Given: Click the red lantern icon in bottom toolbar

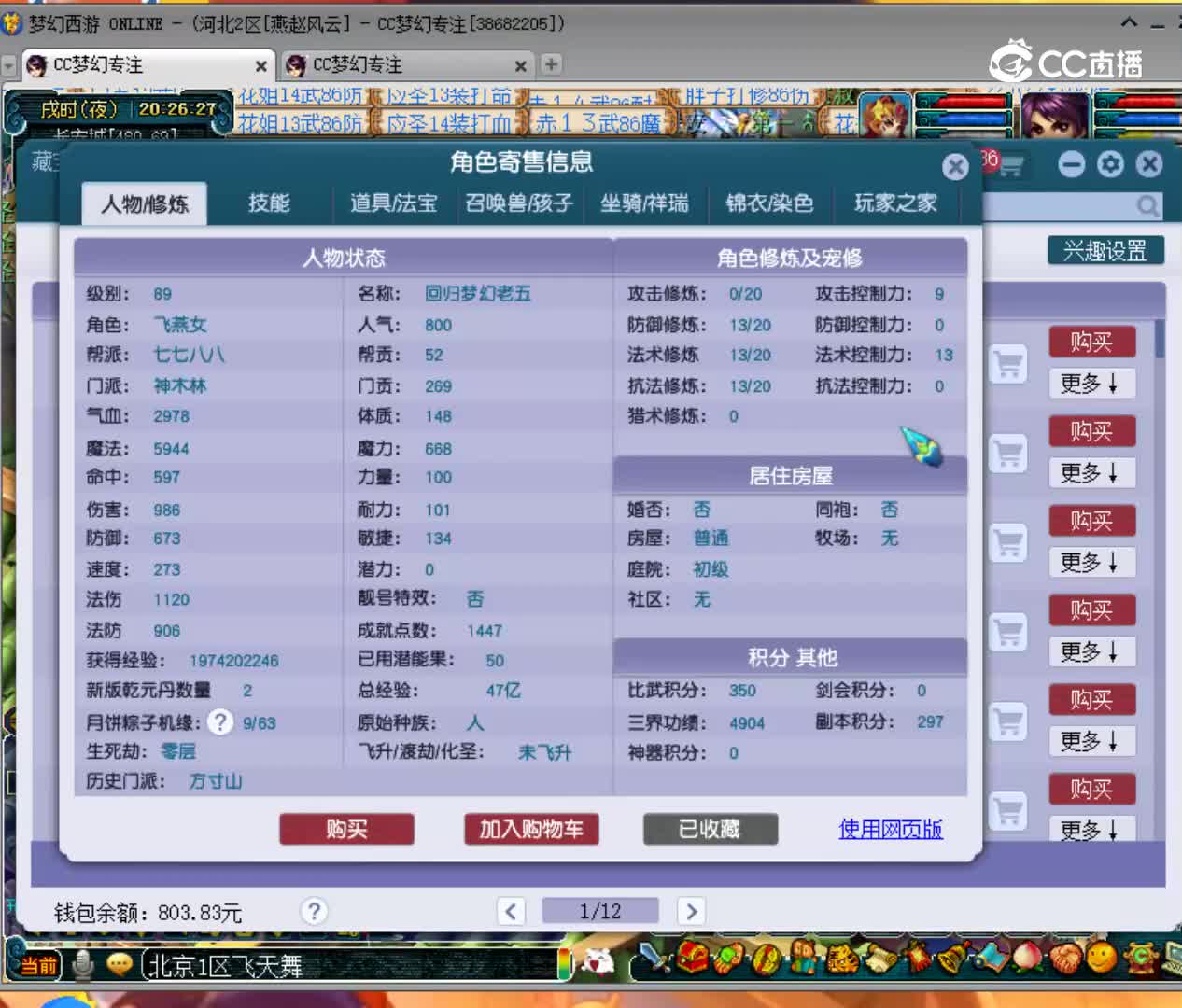Looking at the screenshot, I should pyautogui.click(x=917, y=958).
